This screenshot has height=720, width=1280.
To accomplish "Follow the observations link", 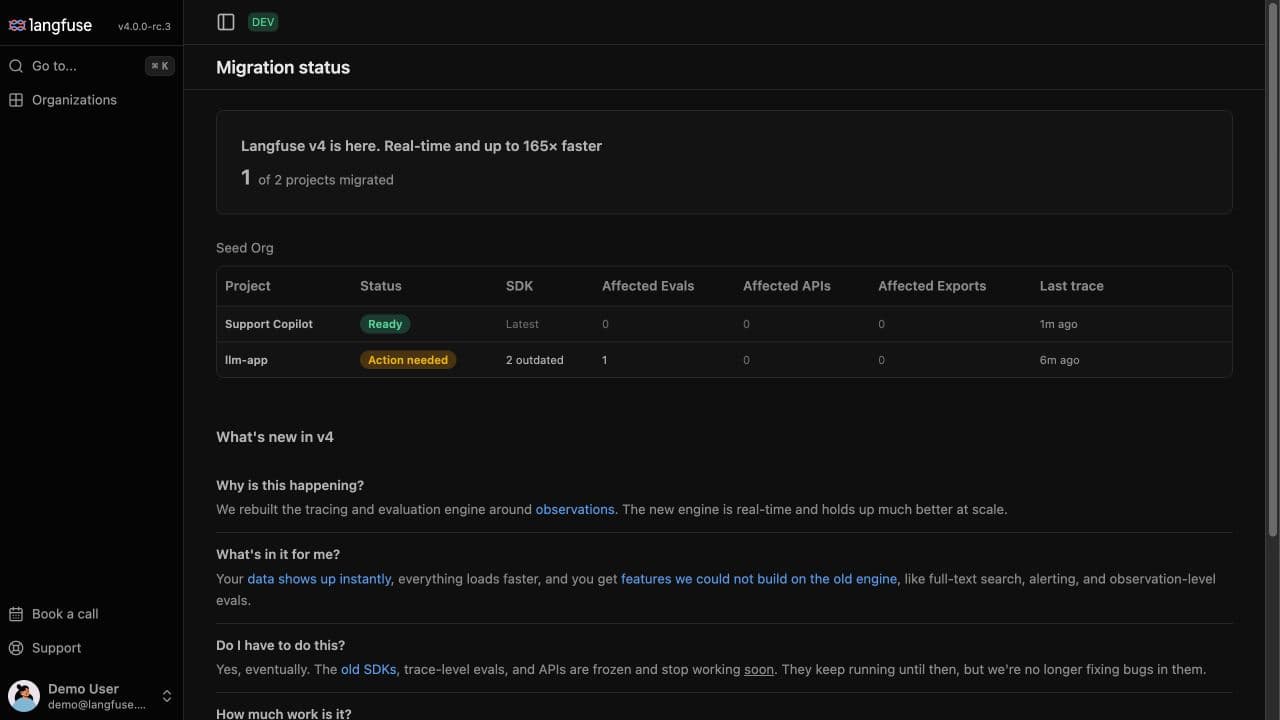I will pyautogui.click(x=575, y=509).
